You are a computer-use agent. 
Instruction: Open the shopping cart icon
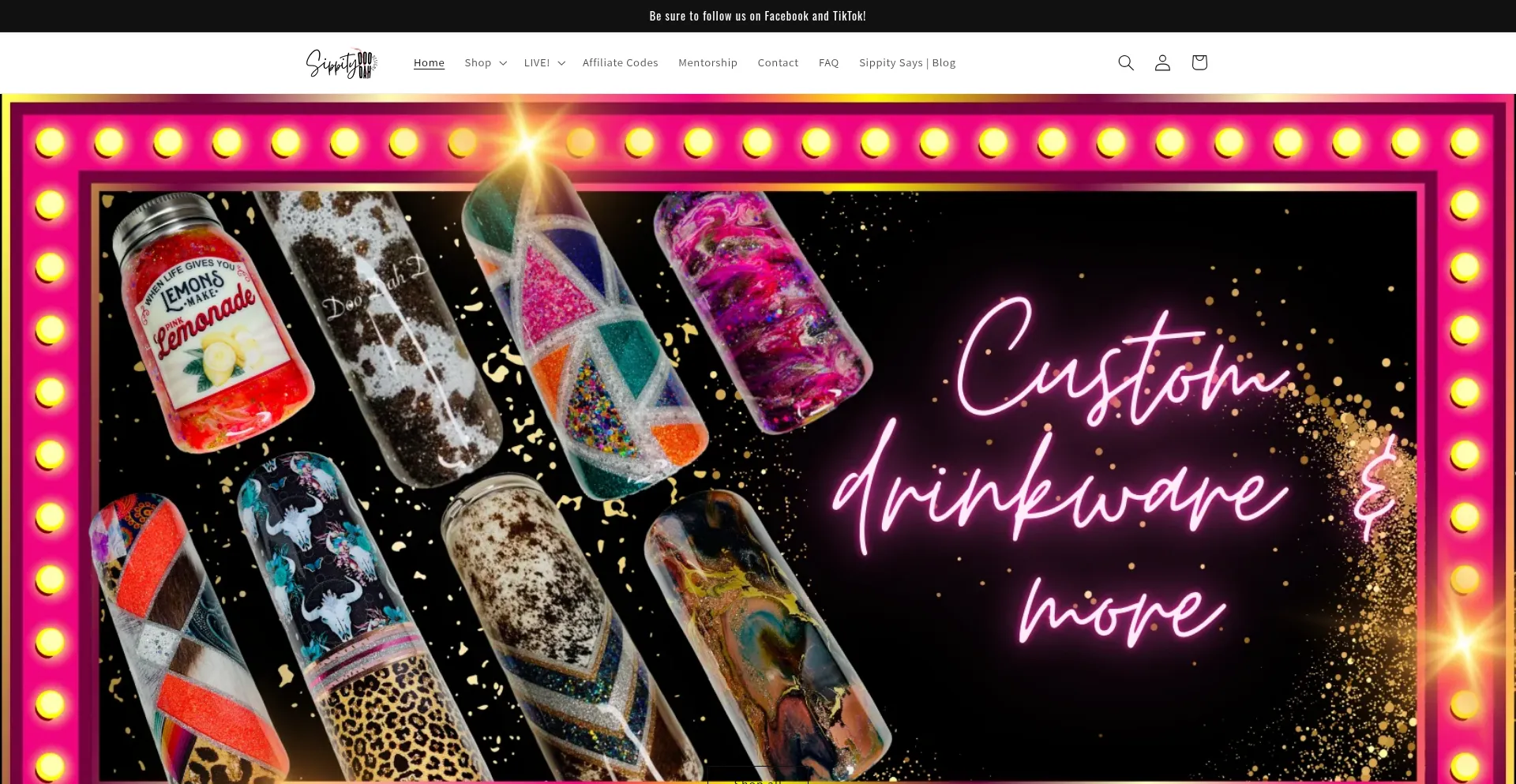pos(1199,62)
